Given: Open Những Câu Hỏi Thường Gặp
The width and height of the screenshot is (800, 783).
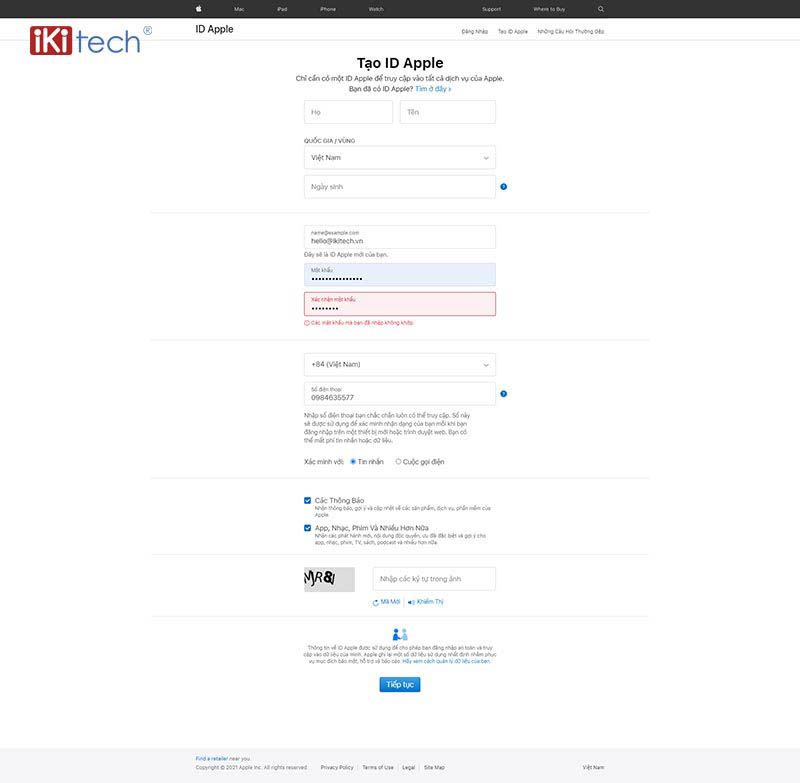Looking at the screenshot, I should (x=570, y=32).
